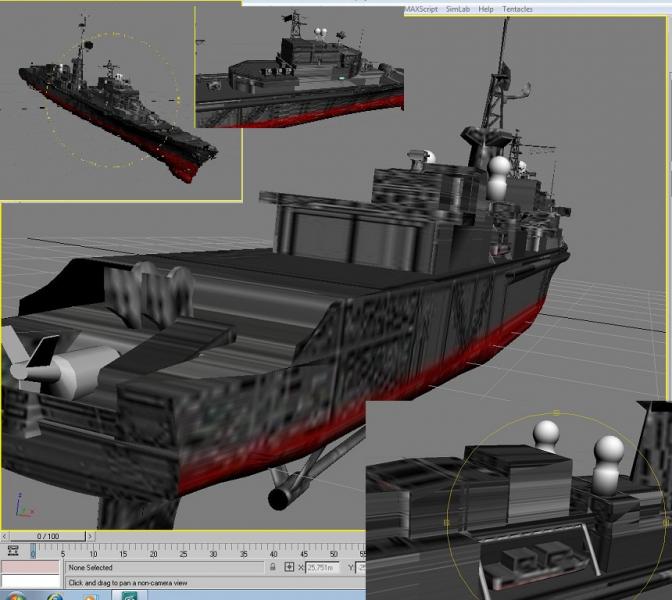
Task: Click the Windows Start orb
Action: (x=16, y=596)
